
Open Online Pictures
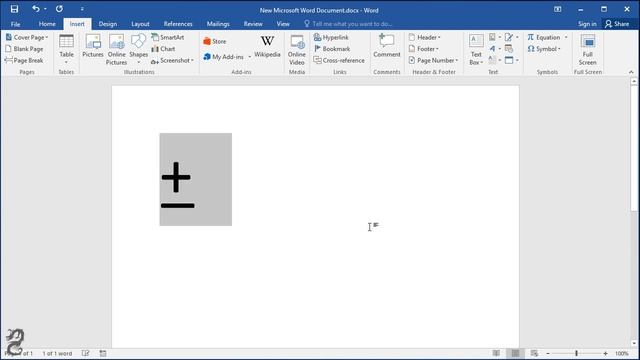tap(116, 49)
